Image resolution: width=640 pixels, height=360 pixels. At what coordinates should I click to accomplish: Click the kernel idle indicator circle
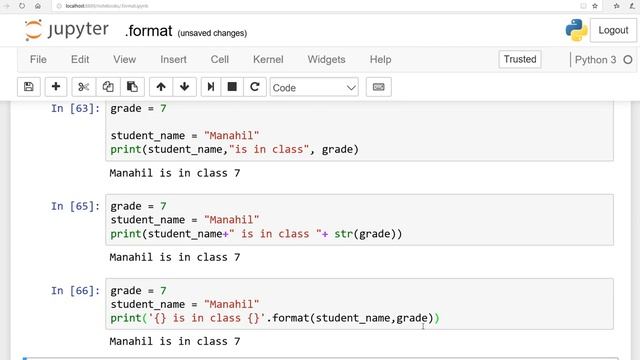point(628,60)
